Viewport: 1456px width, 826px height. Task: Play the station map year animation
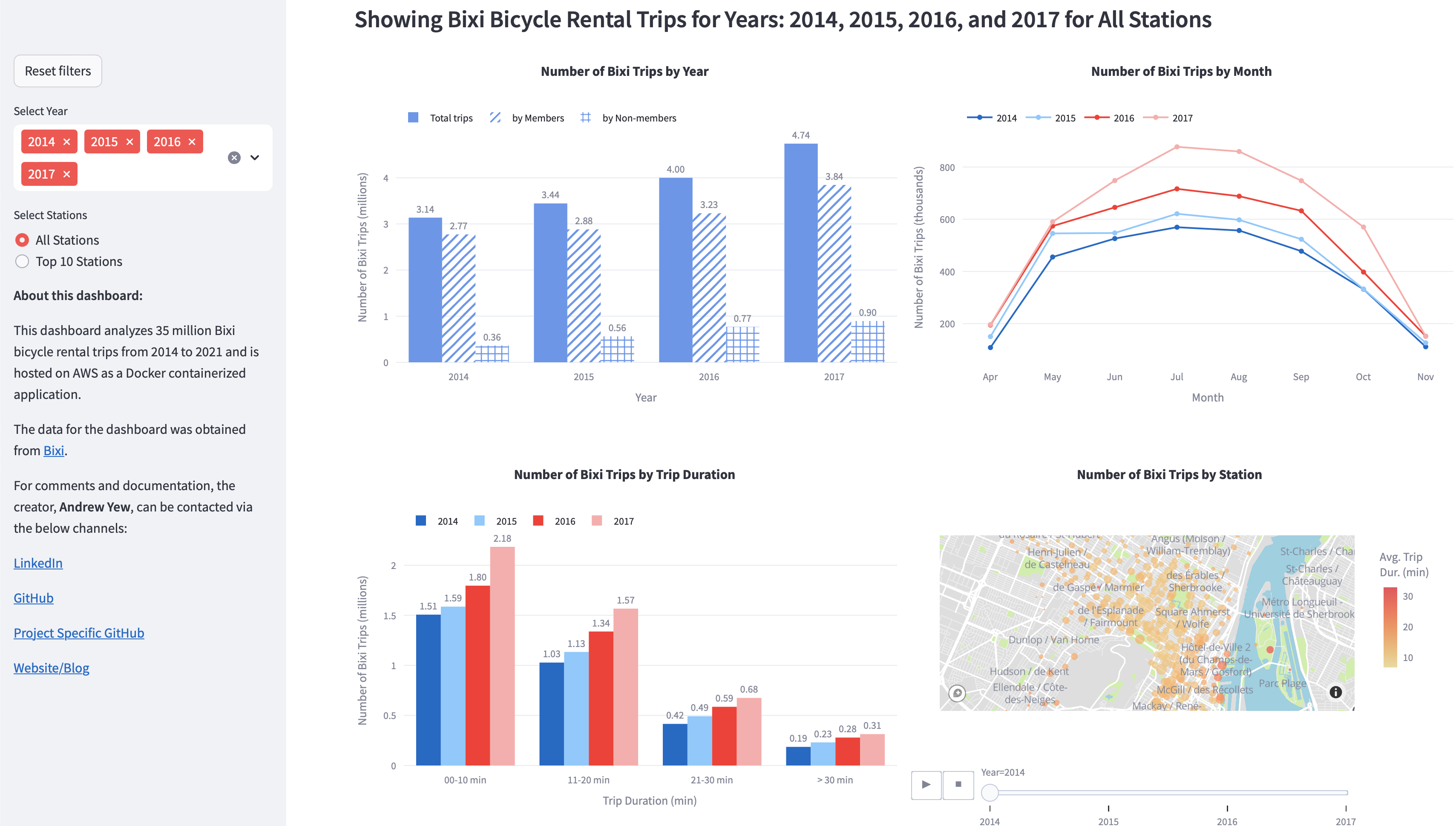927,785
